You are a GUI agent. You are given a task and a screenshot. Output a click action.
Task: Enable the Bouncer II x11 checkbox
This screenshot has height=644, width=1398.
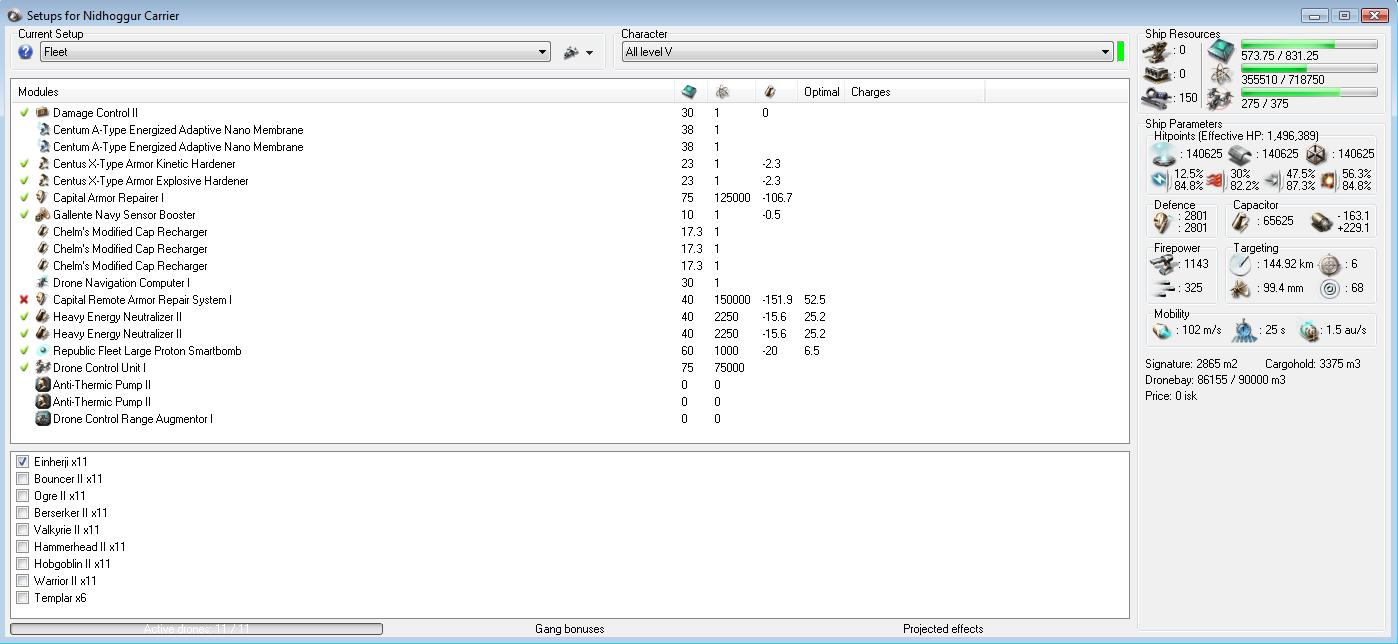point(23,479)
